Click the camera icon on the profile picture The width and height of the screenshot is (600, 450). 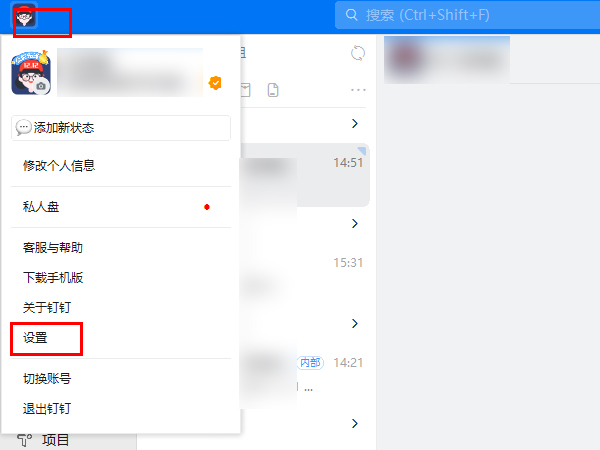pyautogui.click(x=41, y=86)
